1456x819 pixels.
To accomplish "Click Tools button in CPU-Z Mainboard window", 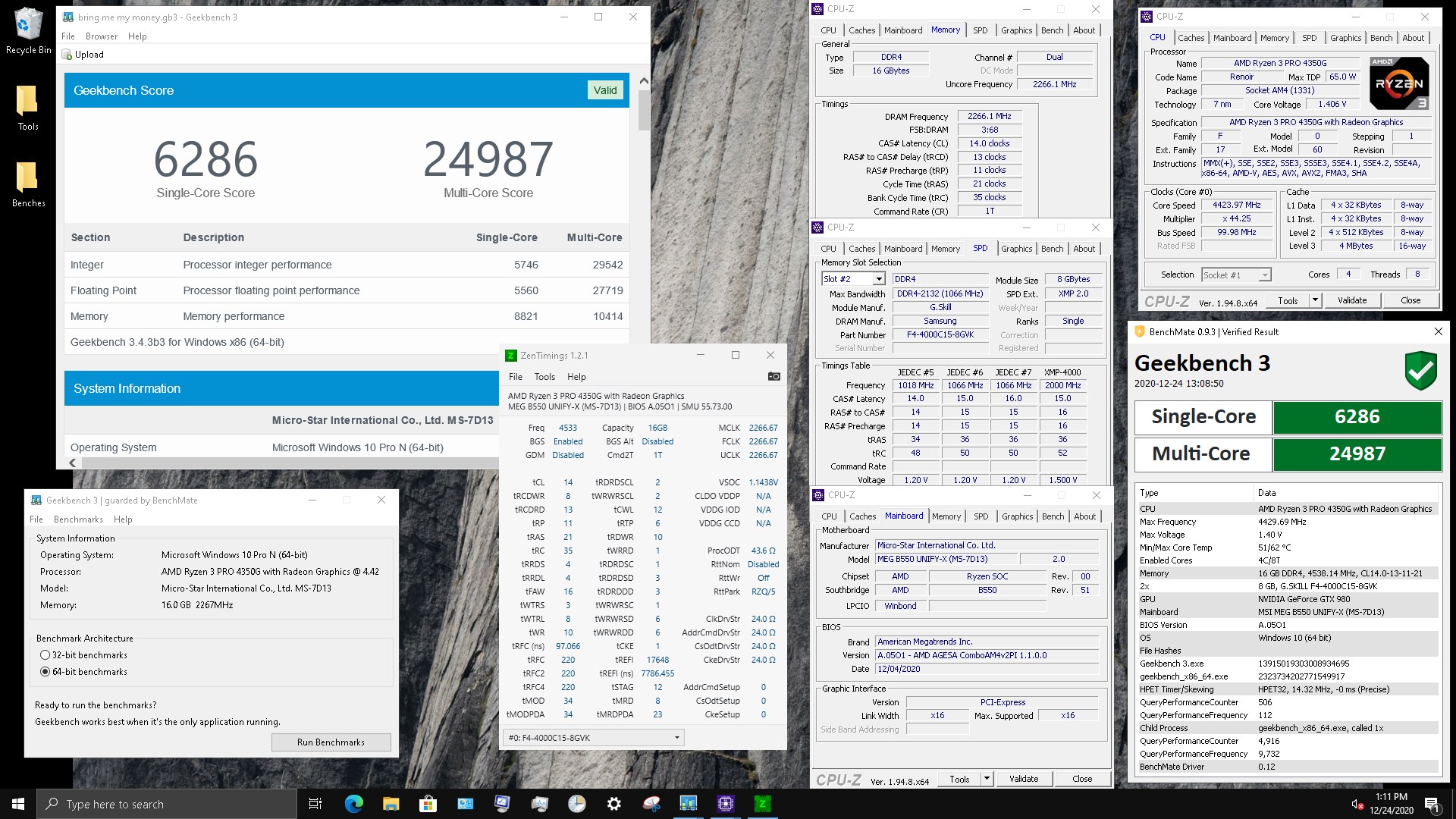I will tap(959, 779).
